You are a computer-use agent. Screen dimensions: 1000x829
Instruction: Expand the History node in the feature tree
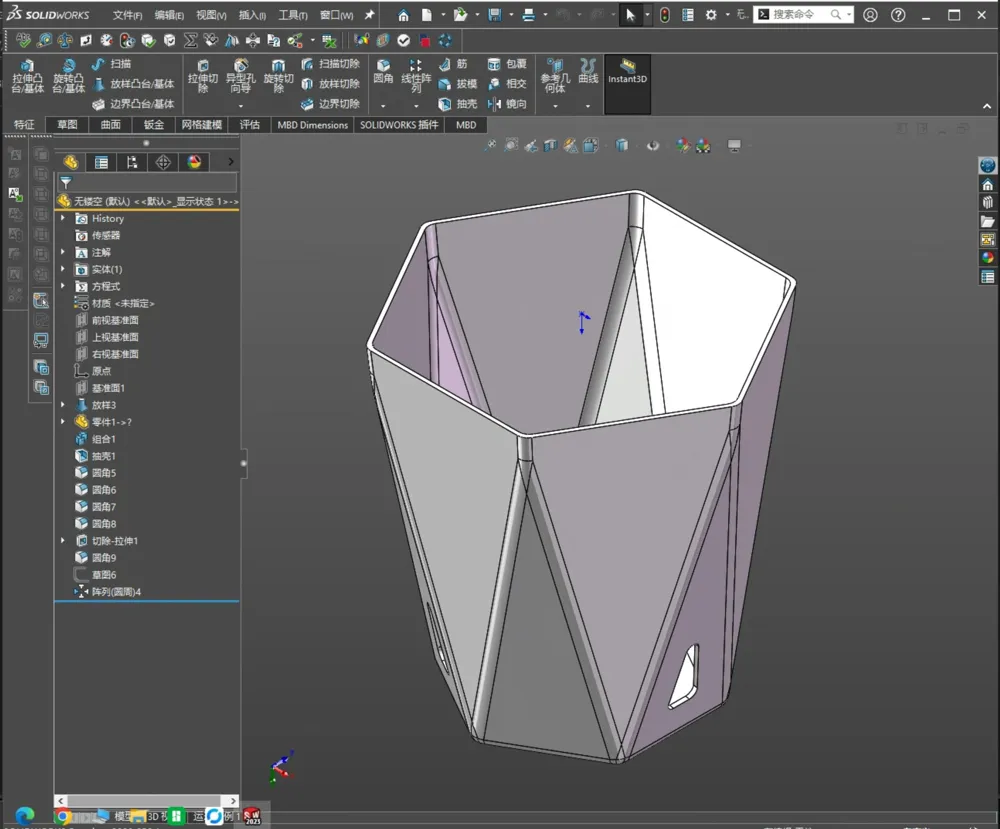(x=62, y=218)
